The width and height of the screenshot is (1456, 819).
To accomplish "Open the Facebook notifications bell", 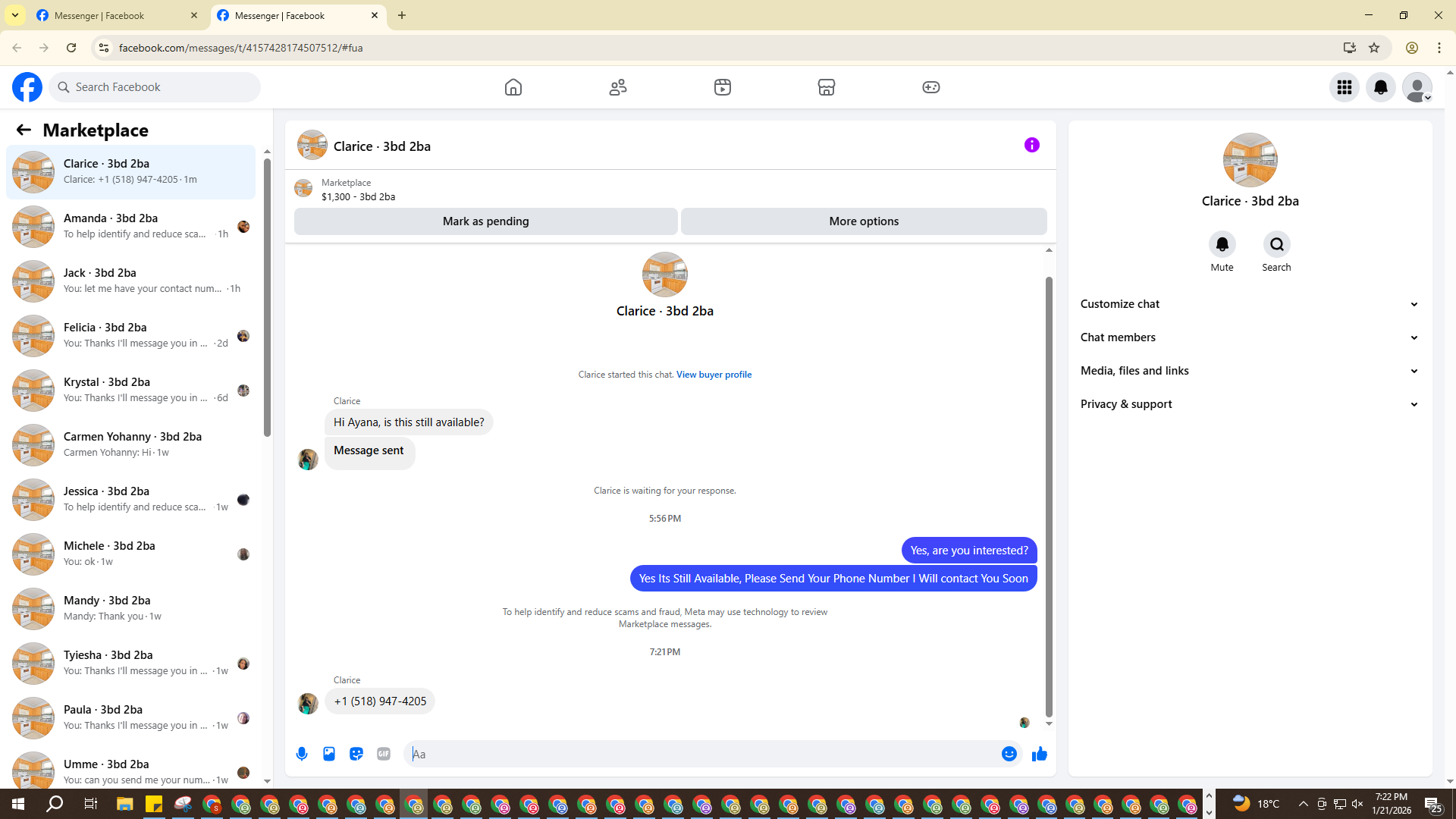I will pos(1380,87).
